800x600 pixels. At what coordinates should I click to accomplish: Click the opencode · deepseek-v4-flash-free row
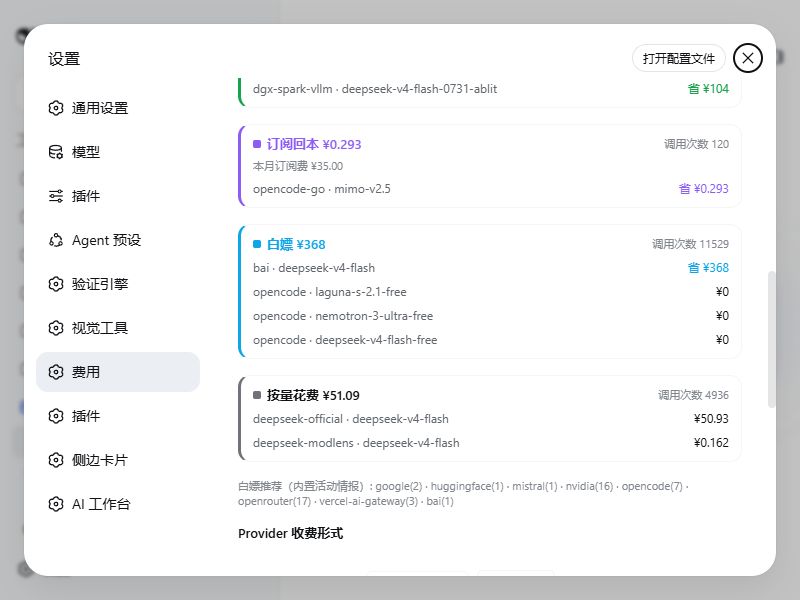click(490, 340)
